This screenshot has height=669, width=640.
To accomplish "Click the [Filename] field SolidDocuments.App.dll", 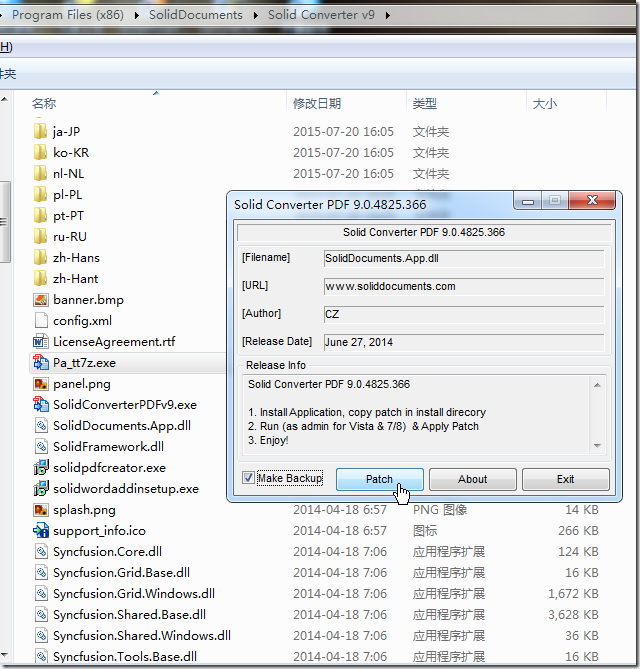I will pyautogui.click(x=464, y=258).
